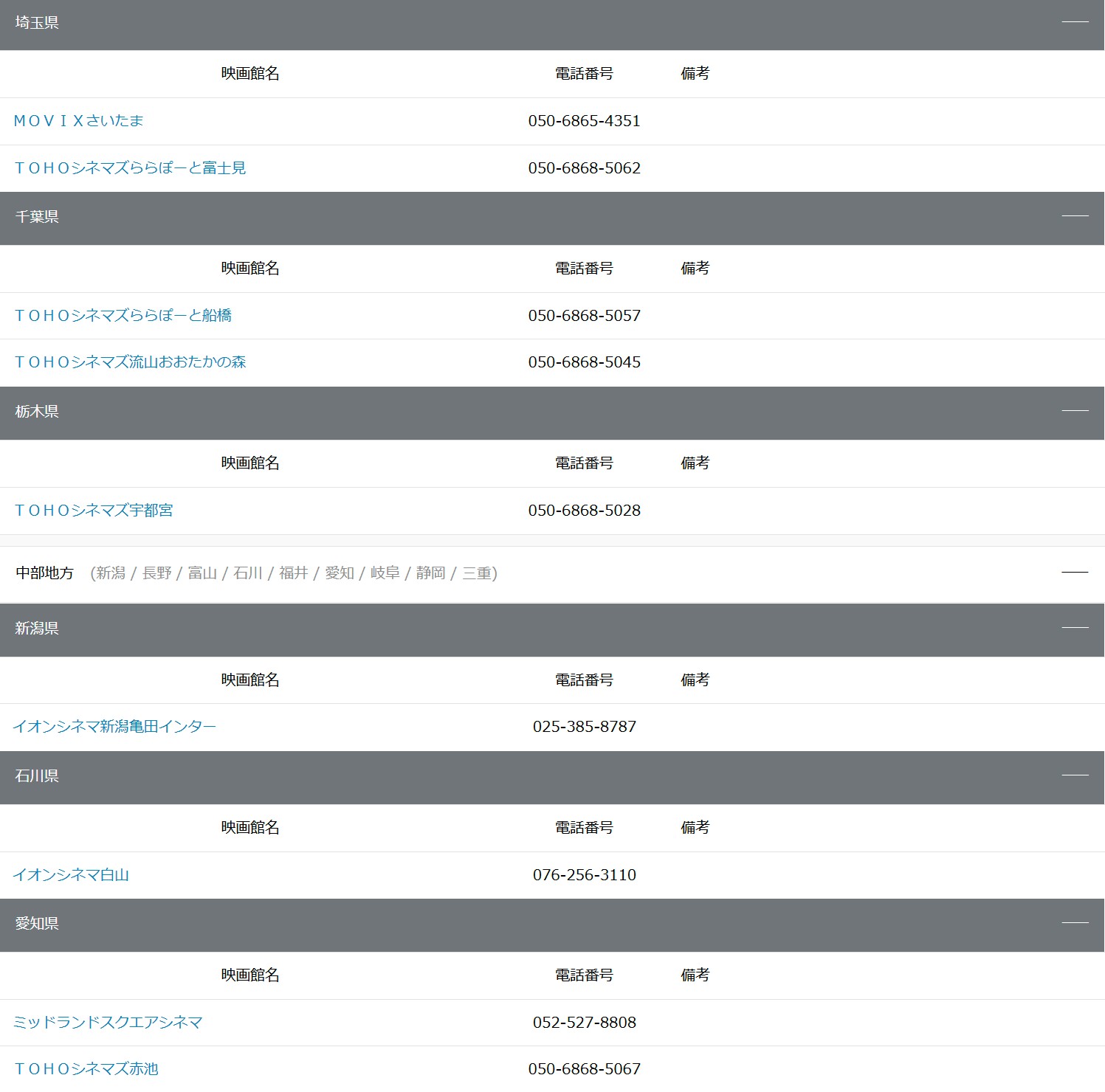This screenshot has height=1092, width=1105.
Task: Collapse the 千葉県 section header
Action: (1075, 216)
